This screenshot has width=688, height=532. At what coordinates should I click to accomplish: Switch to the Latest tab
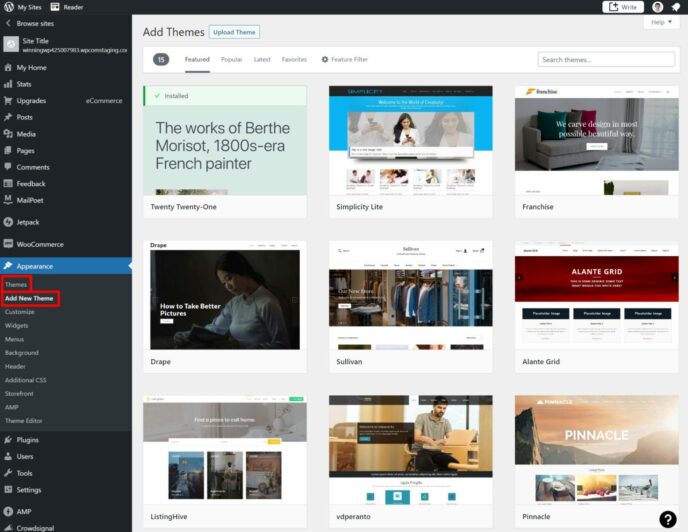point(262,59)
